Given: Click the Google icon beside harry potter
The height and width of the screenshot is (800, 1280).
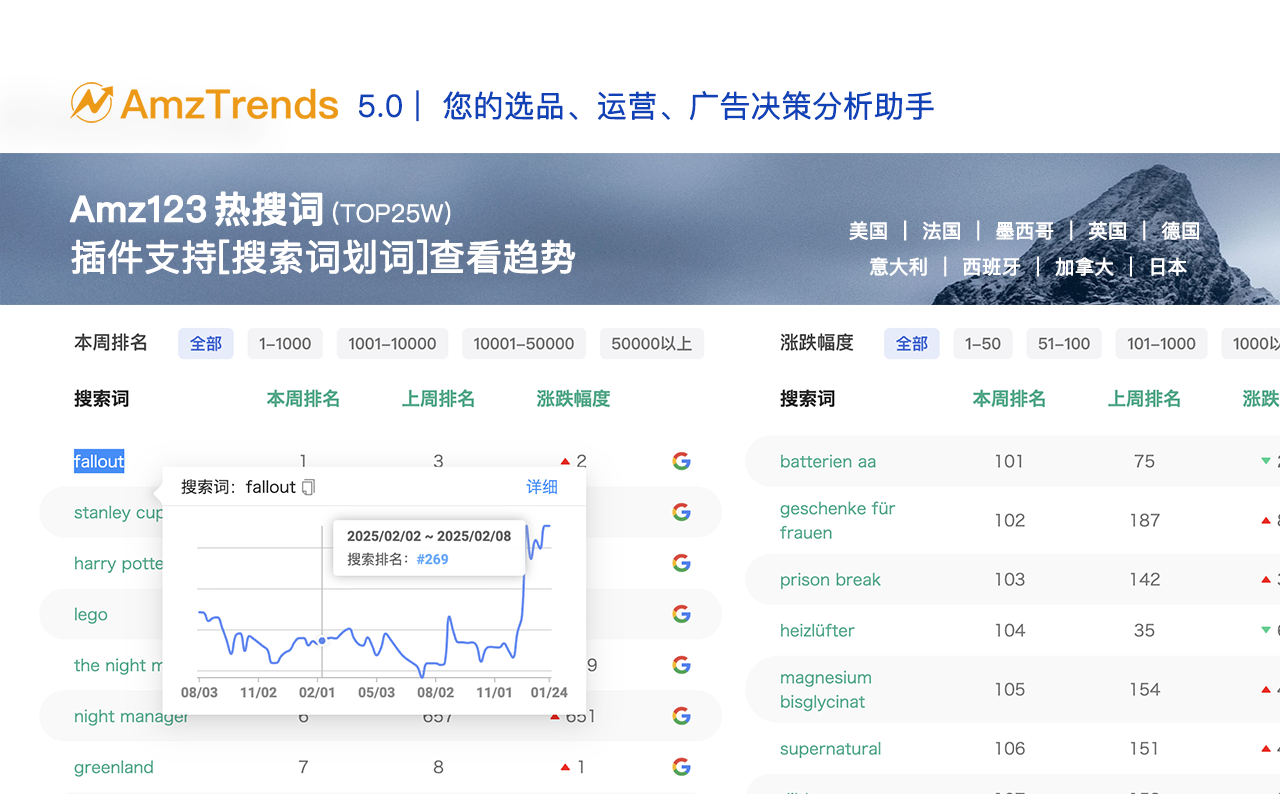Looking at the screenshot, I should 681,563.
